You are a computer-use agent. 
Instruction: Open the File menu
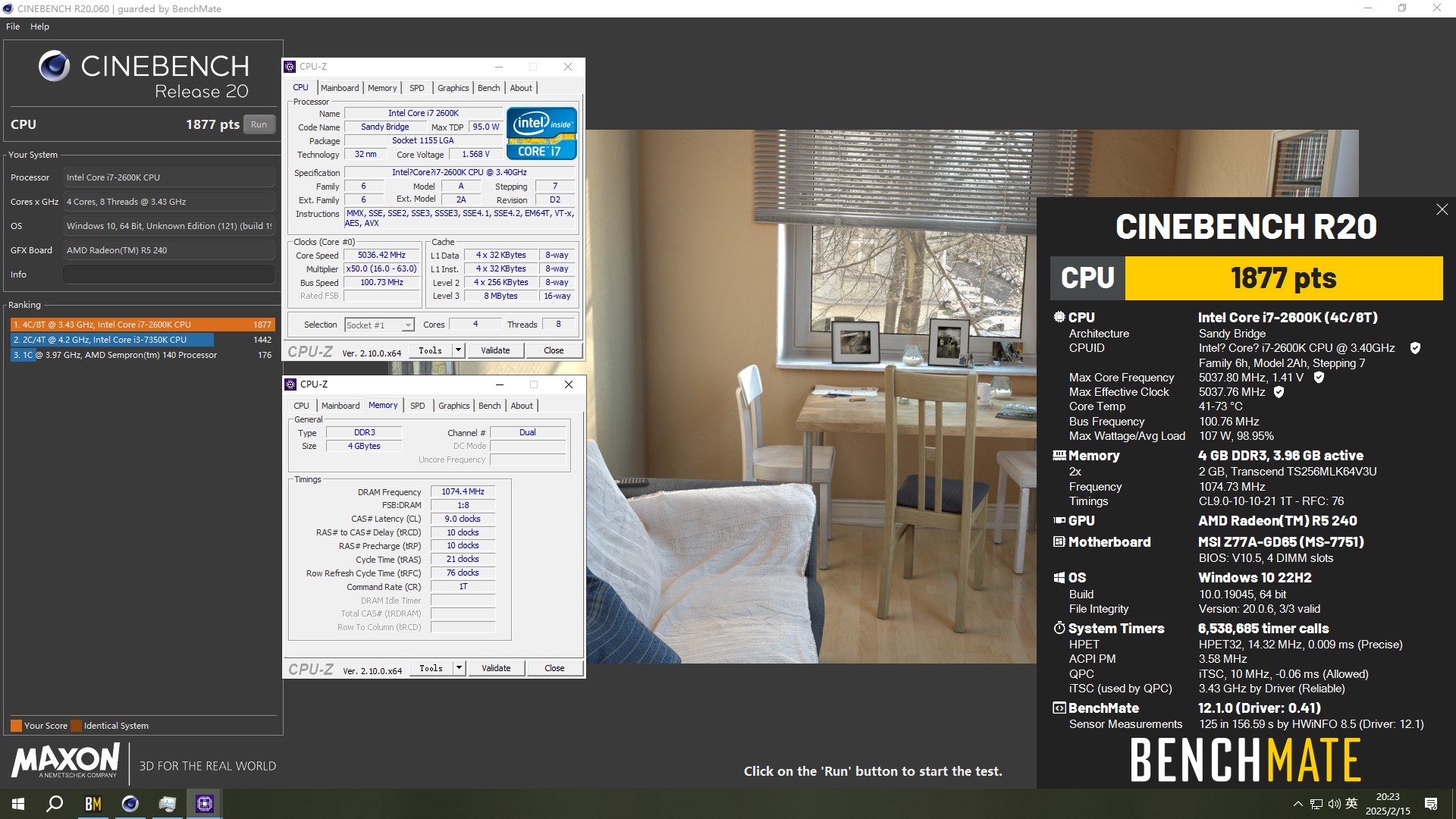coord(13,27)
